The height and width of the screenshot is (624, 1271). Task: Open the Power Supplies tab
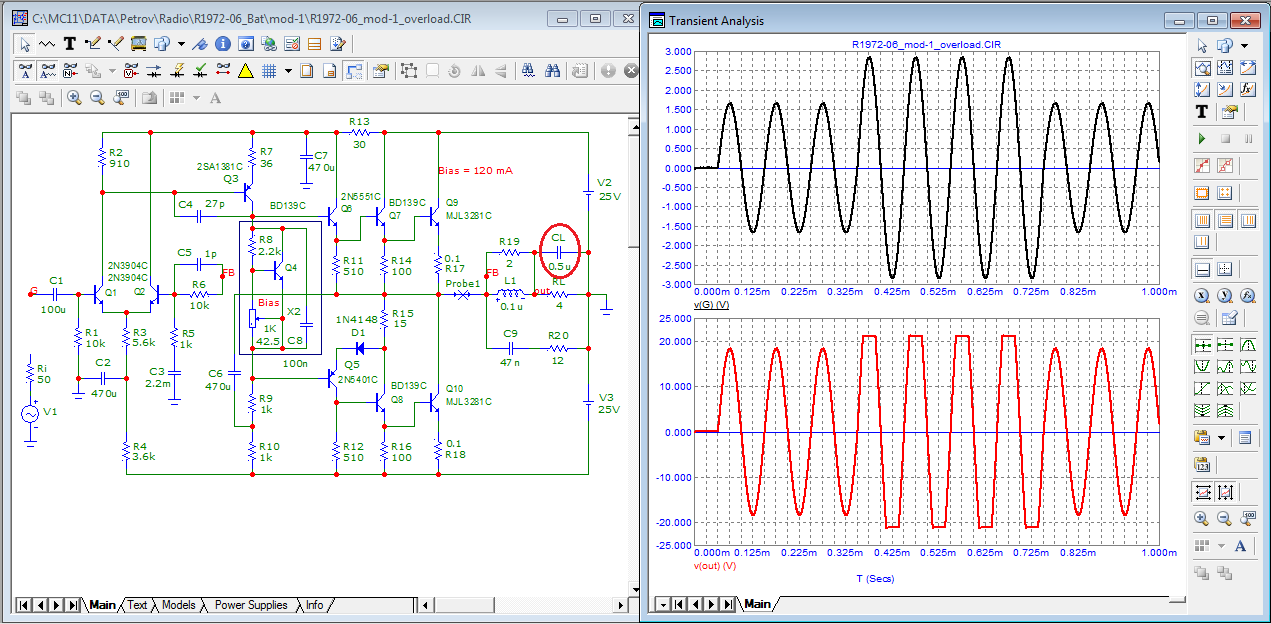[x=251, y=605]
